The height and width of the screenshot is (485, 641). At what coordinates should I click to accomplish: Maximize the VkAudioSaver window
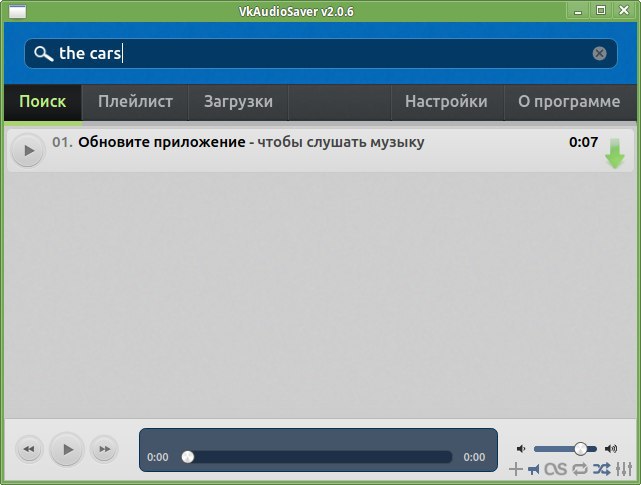(x=601, y=11)
